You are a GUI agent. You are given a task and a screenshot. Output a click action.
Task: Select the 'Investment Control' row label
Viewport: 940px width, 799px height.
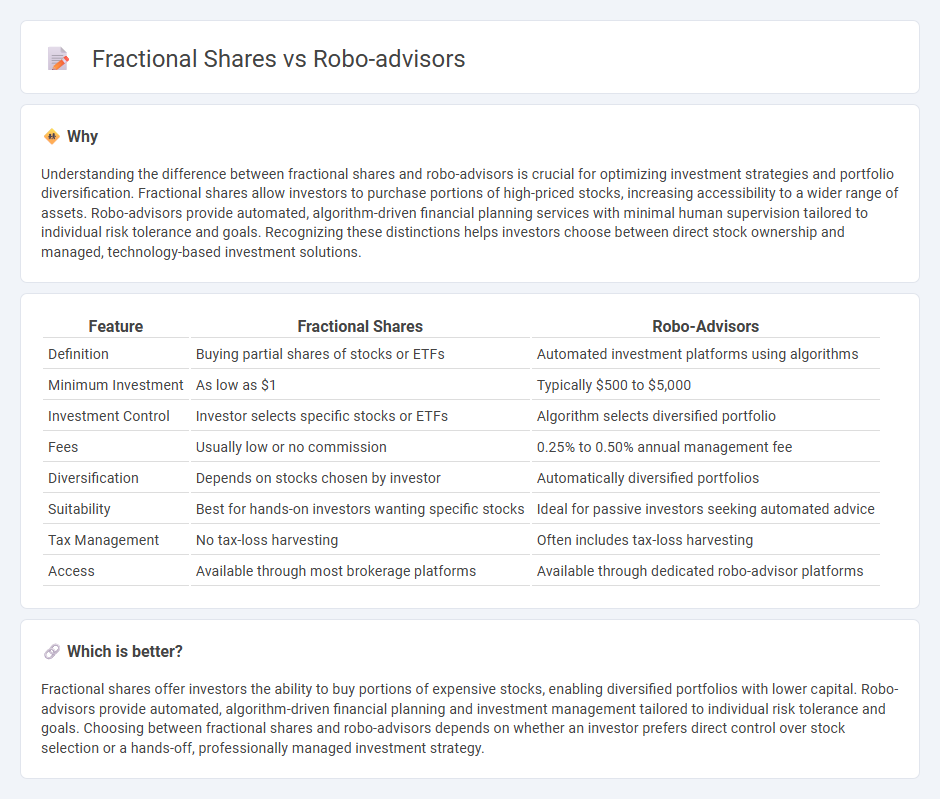pos(109,416)
